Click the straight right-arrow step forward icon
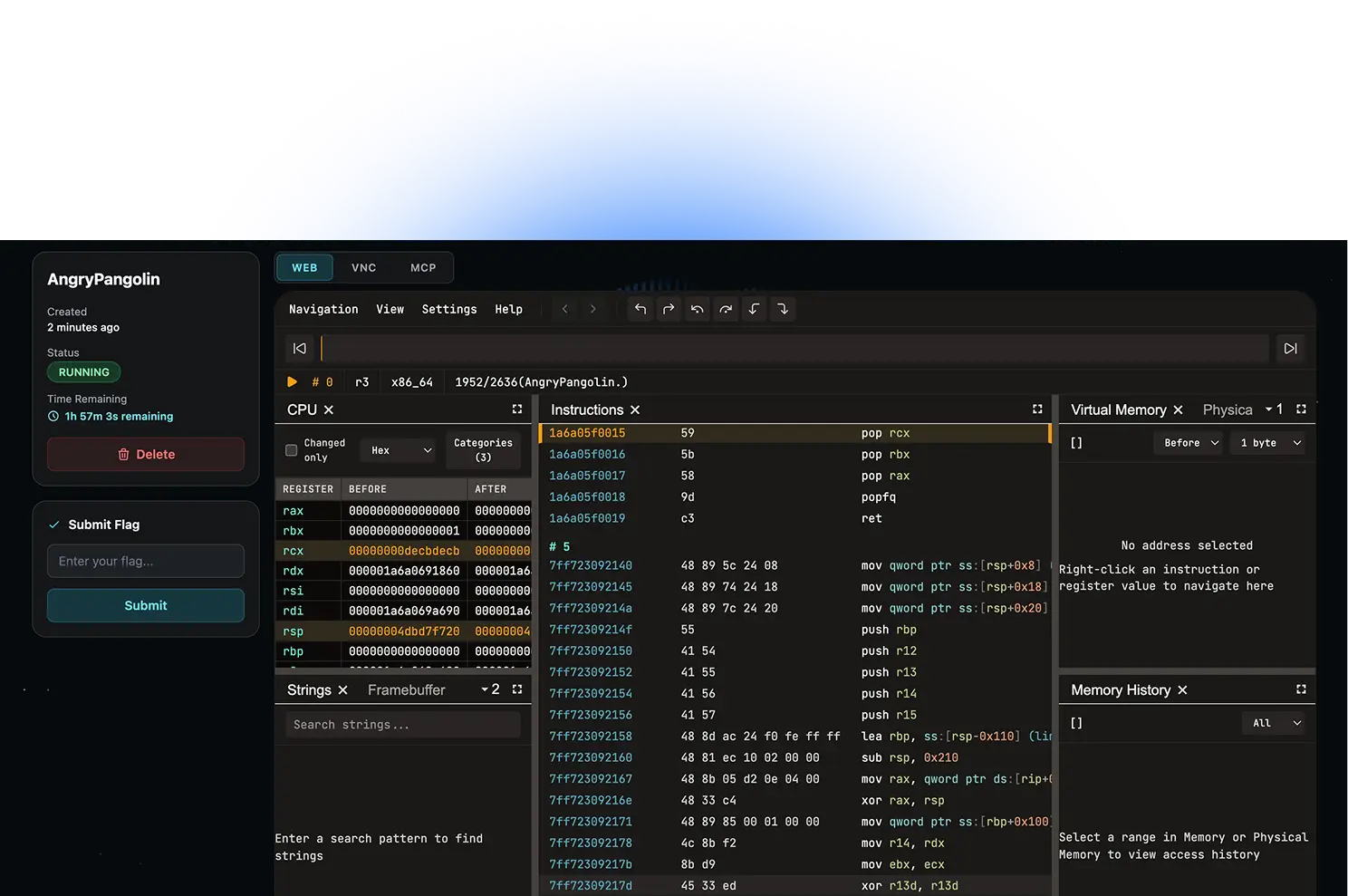Screen dimensions: 1348x896 click(669, 309)
